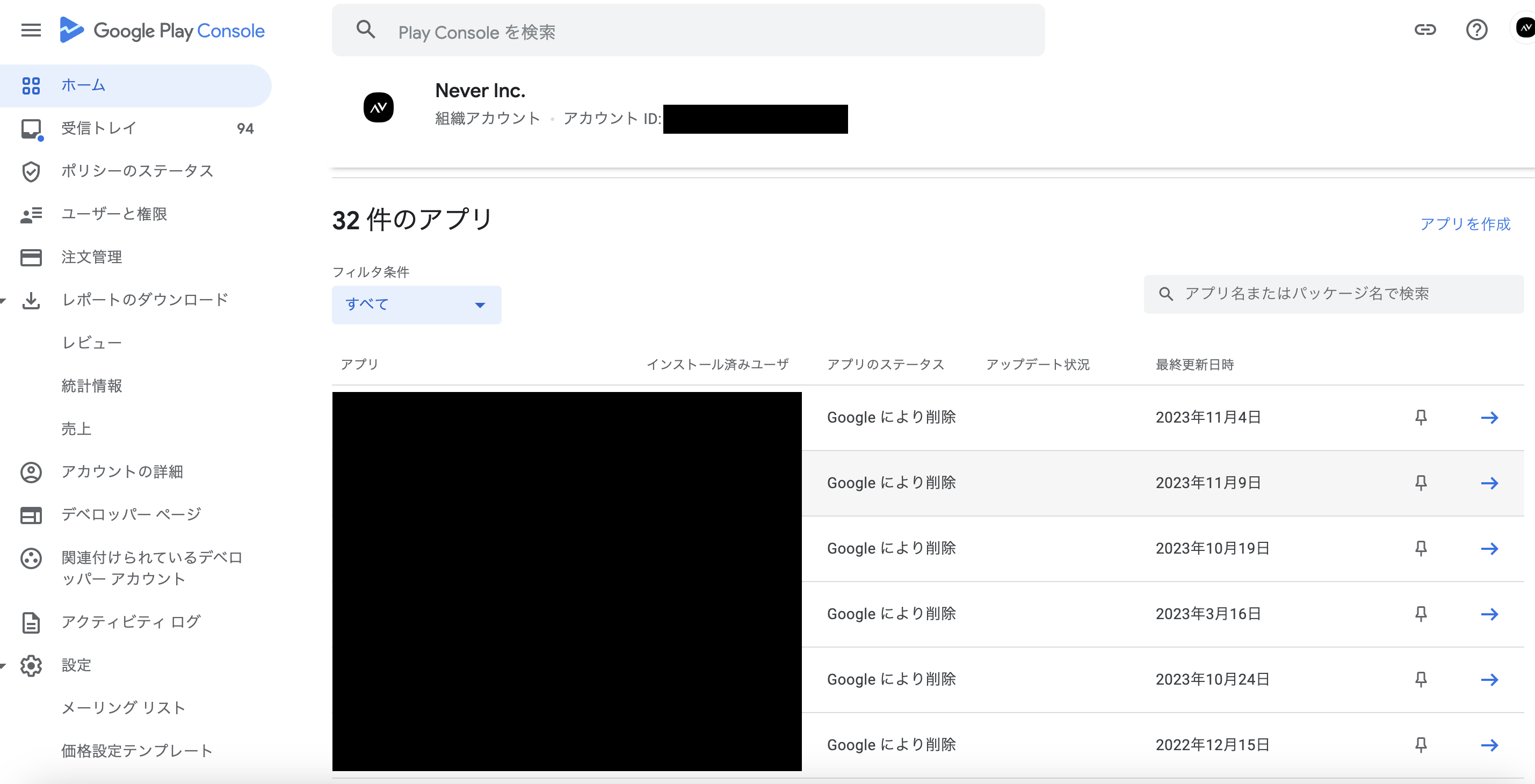Open ユーザーと権限 menu item
1535x784 pixels.
[114, 214]
